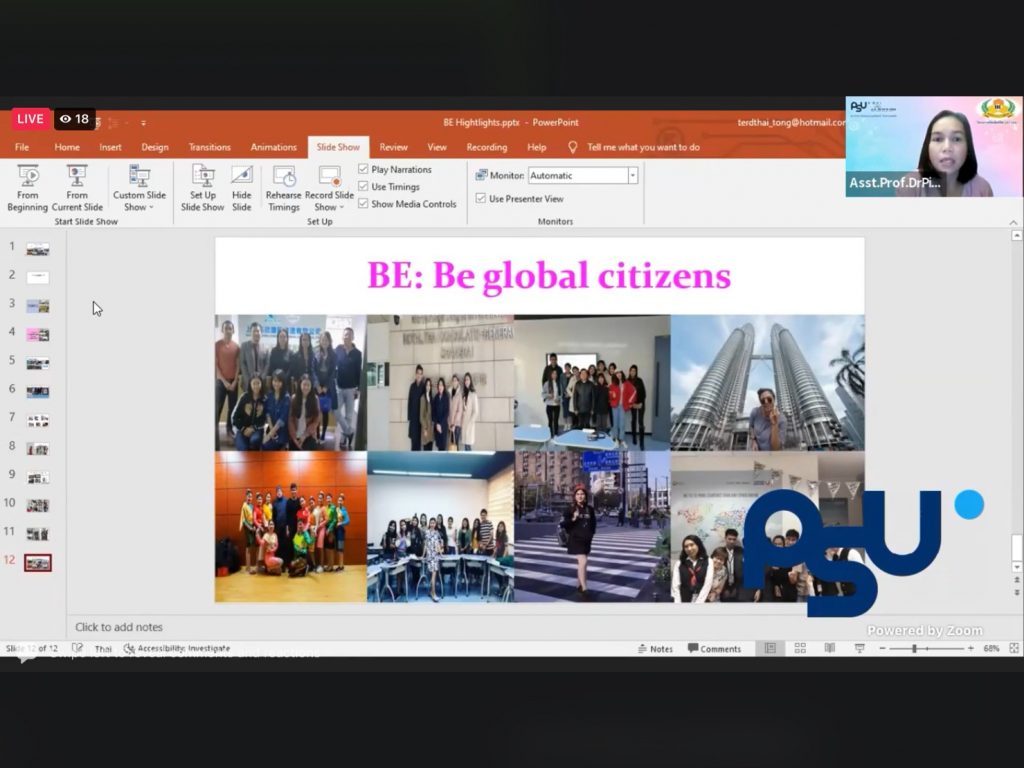Select slide 5 thumbnail
The height and width of the screenshot is (768, 1024).
tap(38, 363)
